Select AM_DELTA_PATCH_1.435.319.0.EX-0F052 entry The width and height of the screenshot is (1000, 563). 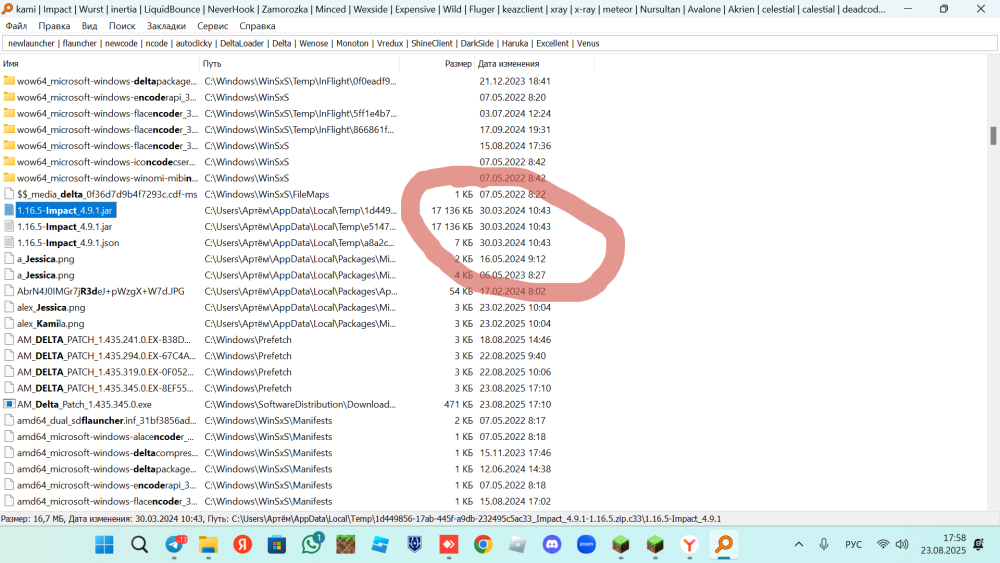coord(105,372)
